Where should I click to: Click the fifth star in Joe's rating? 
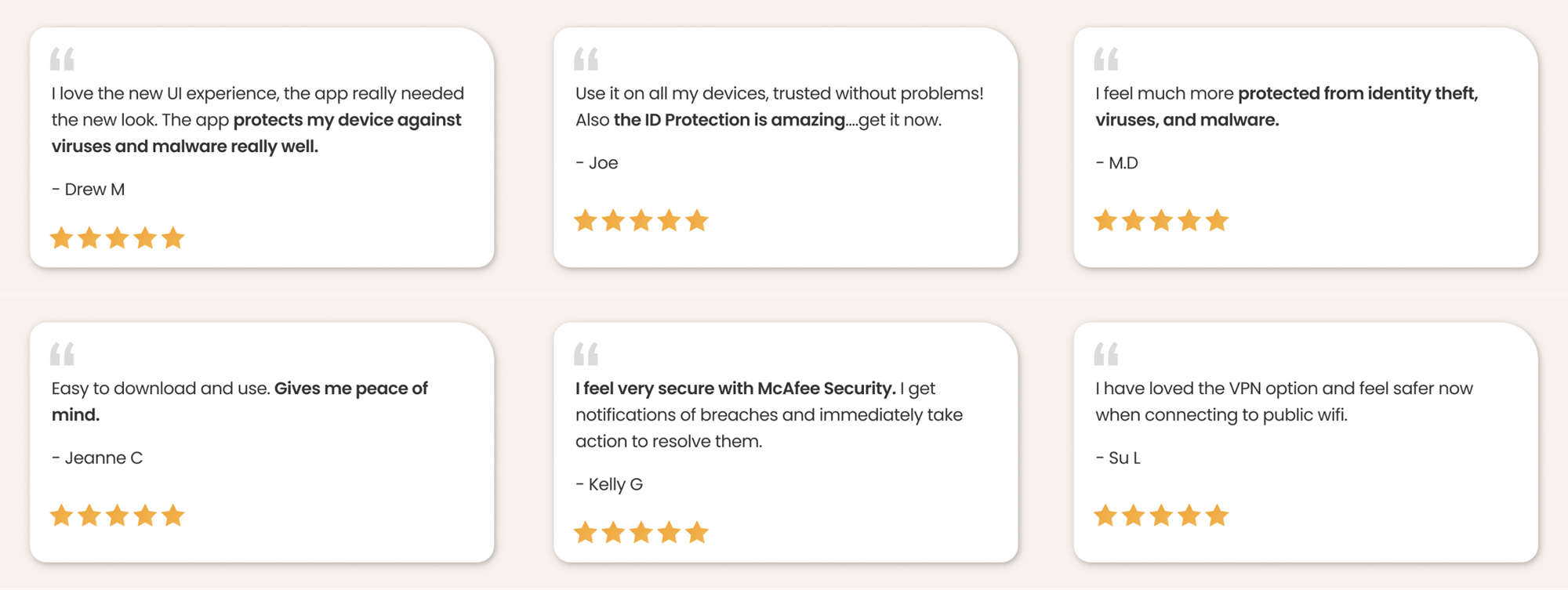(697, 221)
